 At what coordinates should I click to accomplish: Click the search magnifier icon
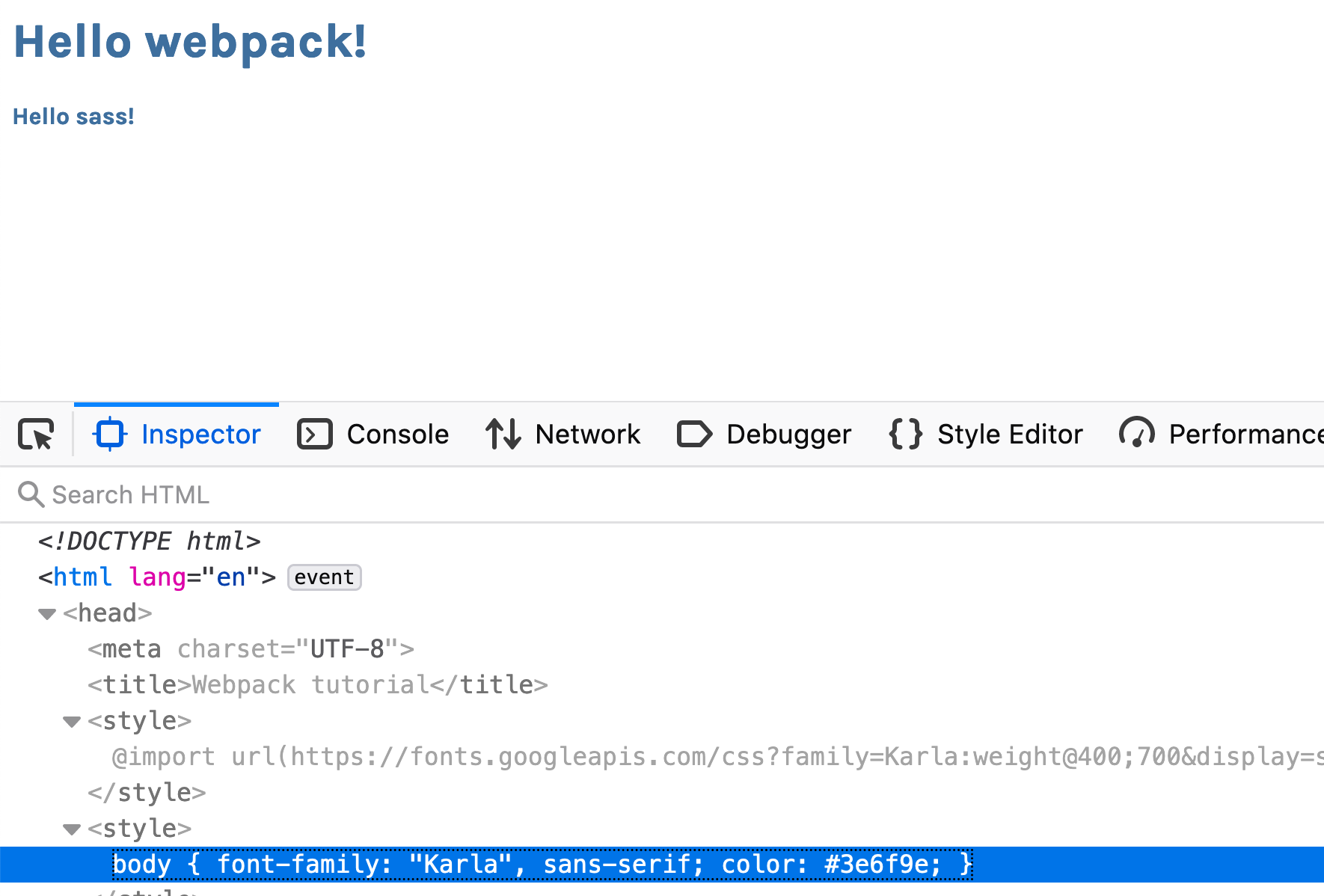pos(31,494)
